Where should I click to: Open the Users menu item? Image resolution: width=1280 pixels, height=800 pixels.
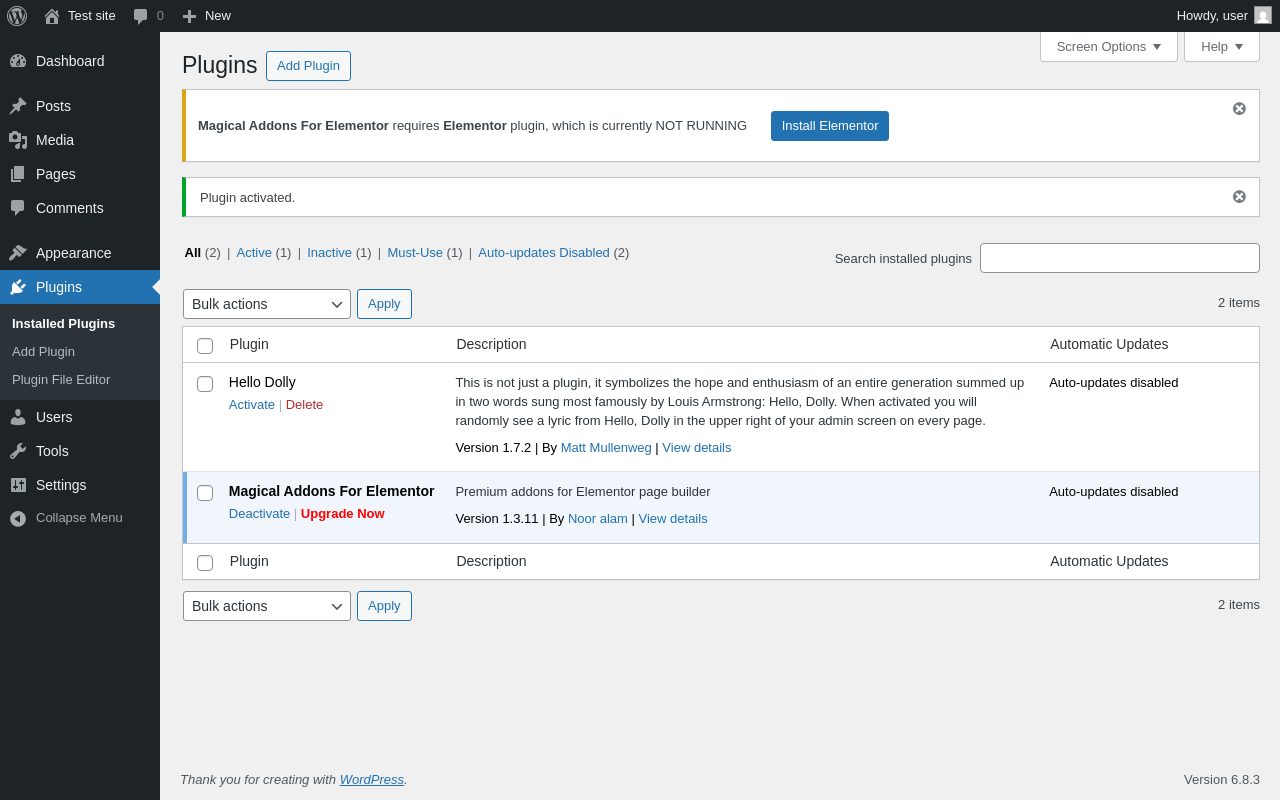[x=80, y=417]
